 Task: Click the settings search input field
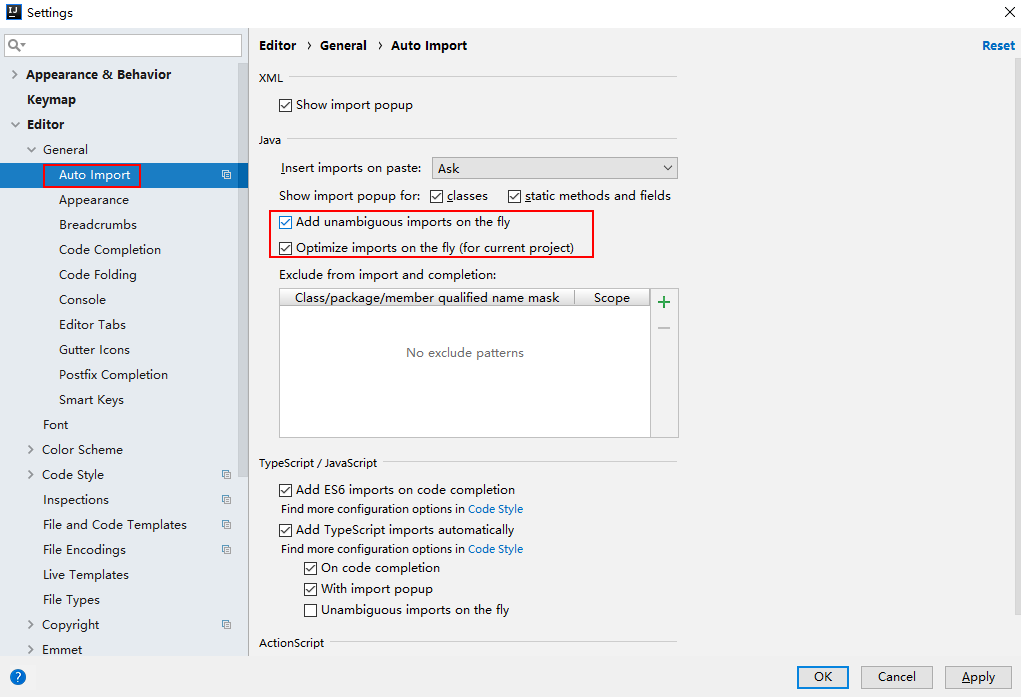click(130, 46)
